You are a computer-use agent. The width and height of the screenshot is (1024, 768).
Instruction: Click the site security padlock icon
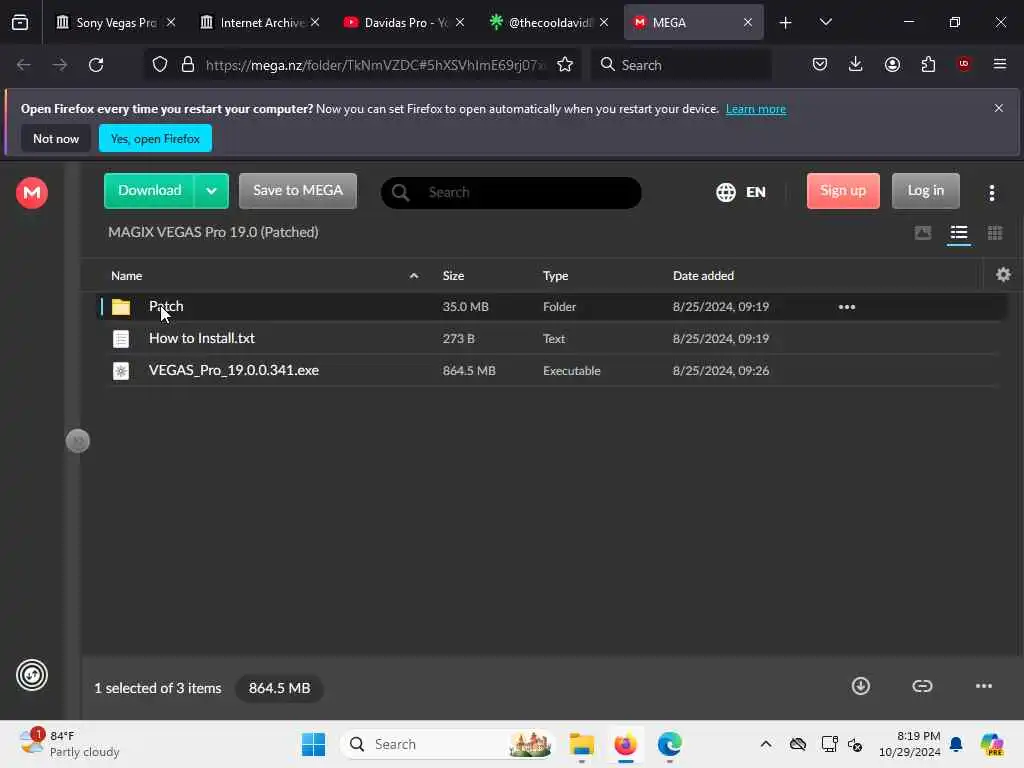pyautogui.click(x=188, y=65)
